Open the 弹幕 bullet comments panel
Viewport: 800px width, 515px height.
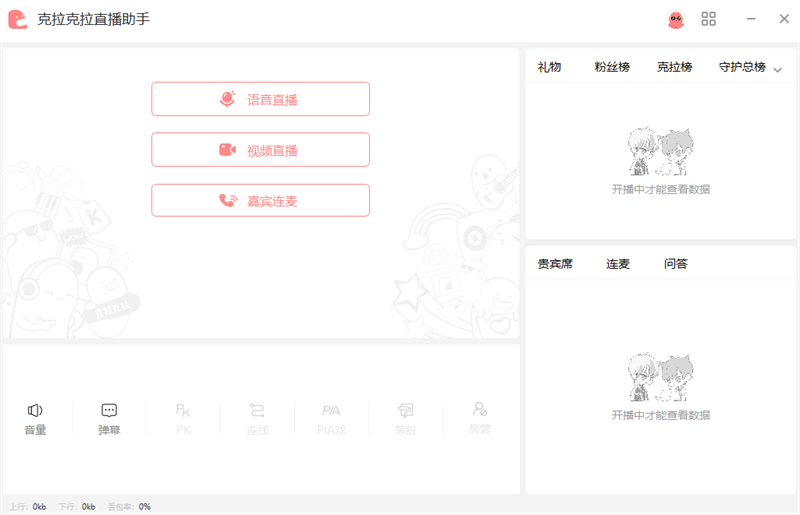[x=109, y=418]
